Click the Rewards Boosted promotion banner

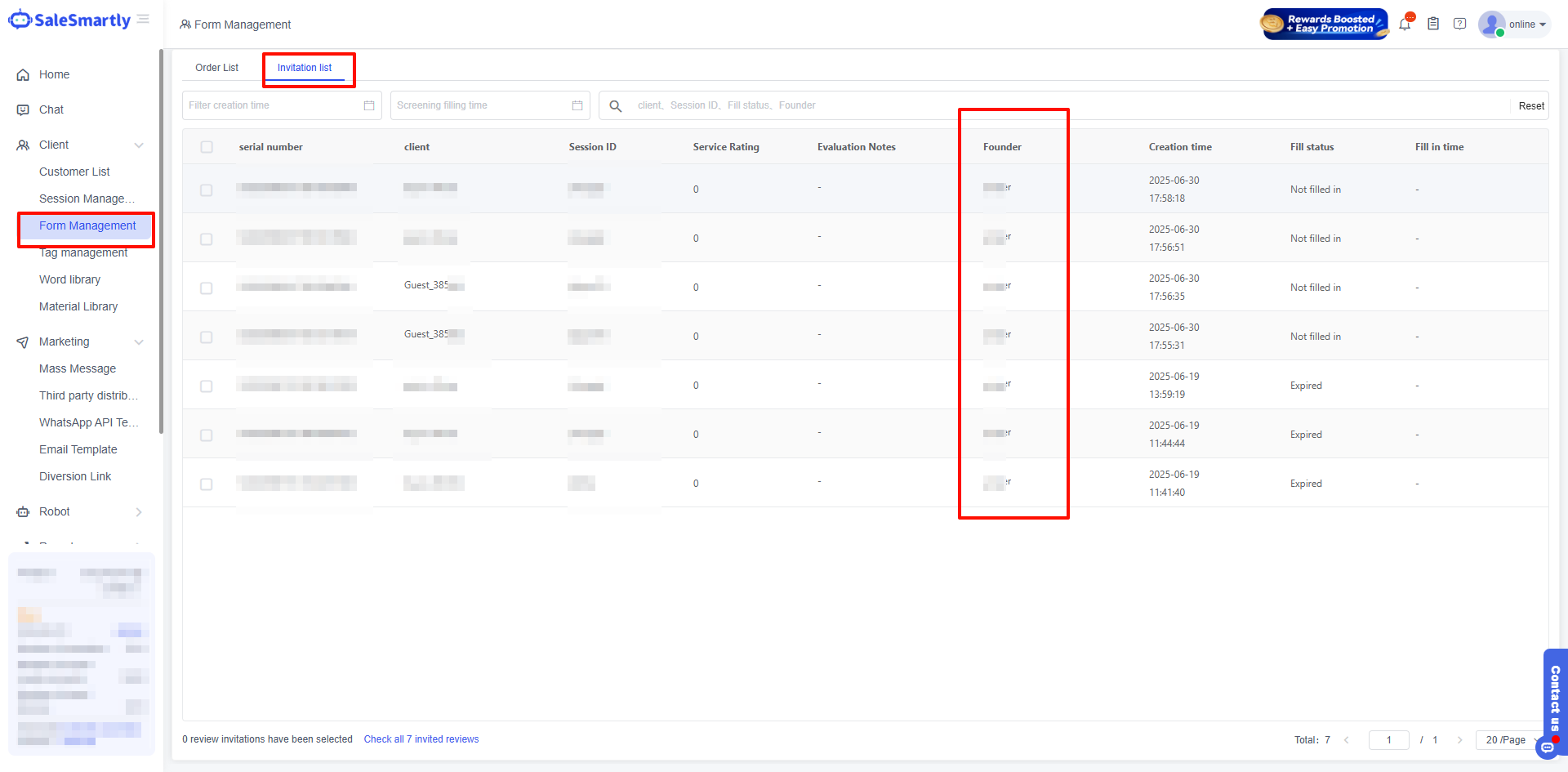(x=1324, y=25)
